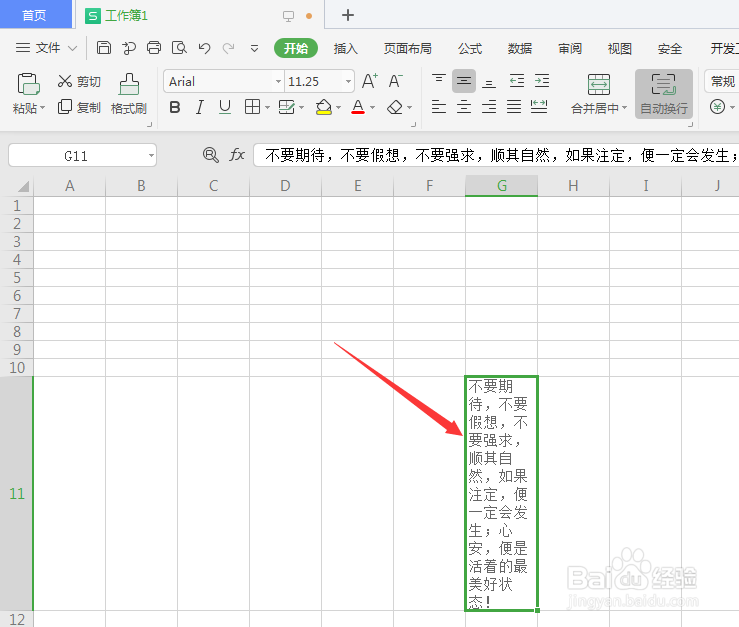The width and height of the screenshot is (739, 627).
Task: Switch to the 安全 ribbon tab
Action: (670, 48)
